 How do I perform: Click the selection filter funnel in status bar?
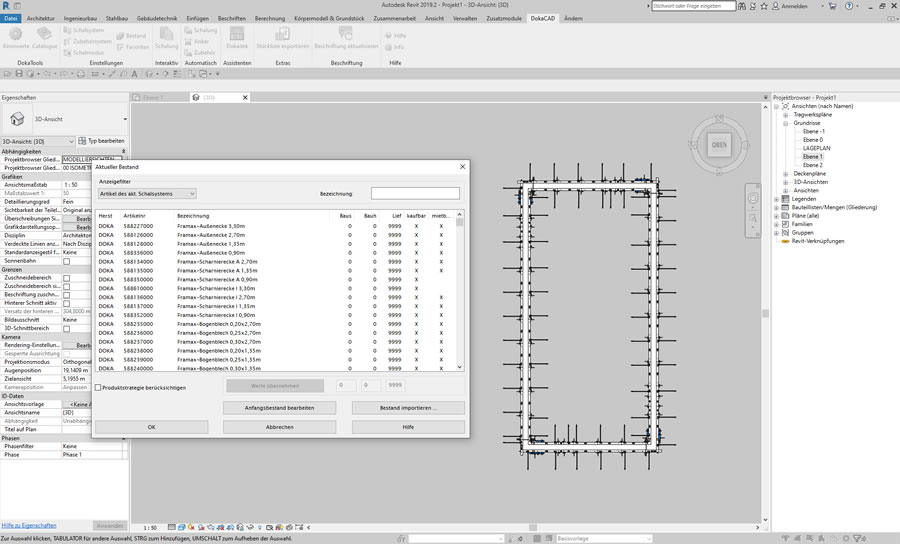(858, 538)
